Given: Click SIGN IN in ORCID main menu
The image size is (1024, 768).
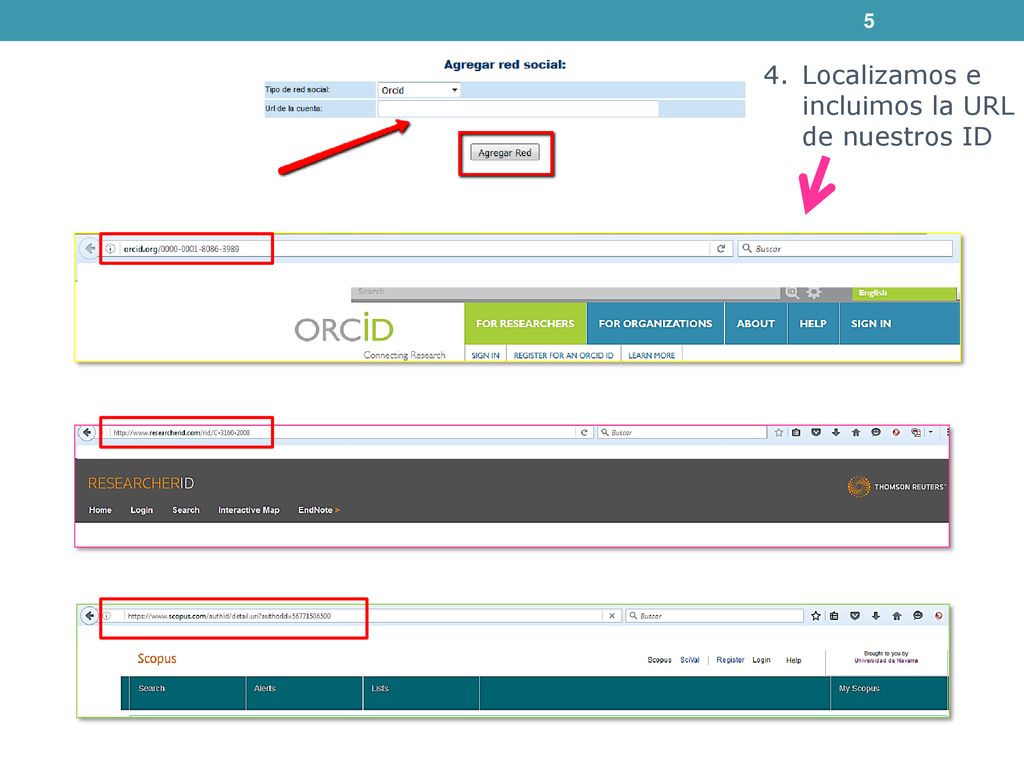Looking at the screenshot, I should (x=871, y=323).
